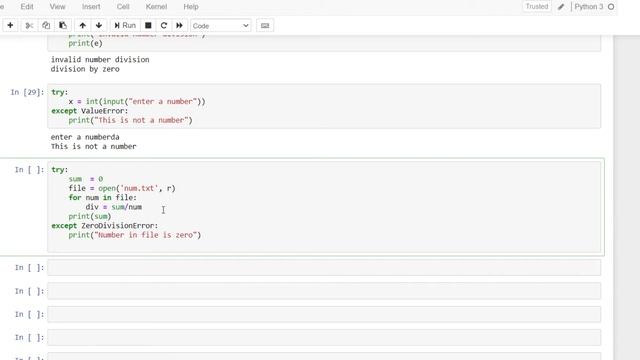This screenshot has width=640, height=360.
Task: Open the Cell menu
Action: click(x=123, y=7)
